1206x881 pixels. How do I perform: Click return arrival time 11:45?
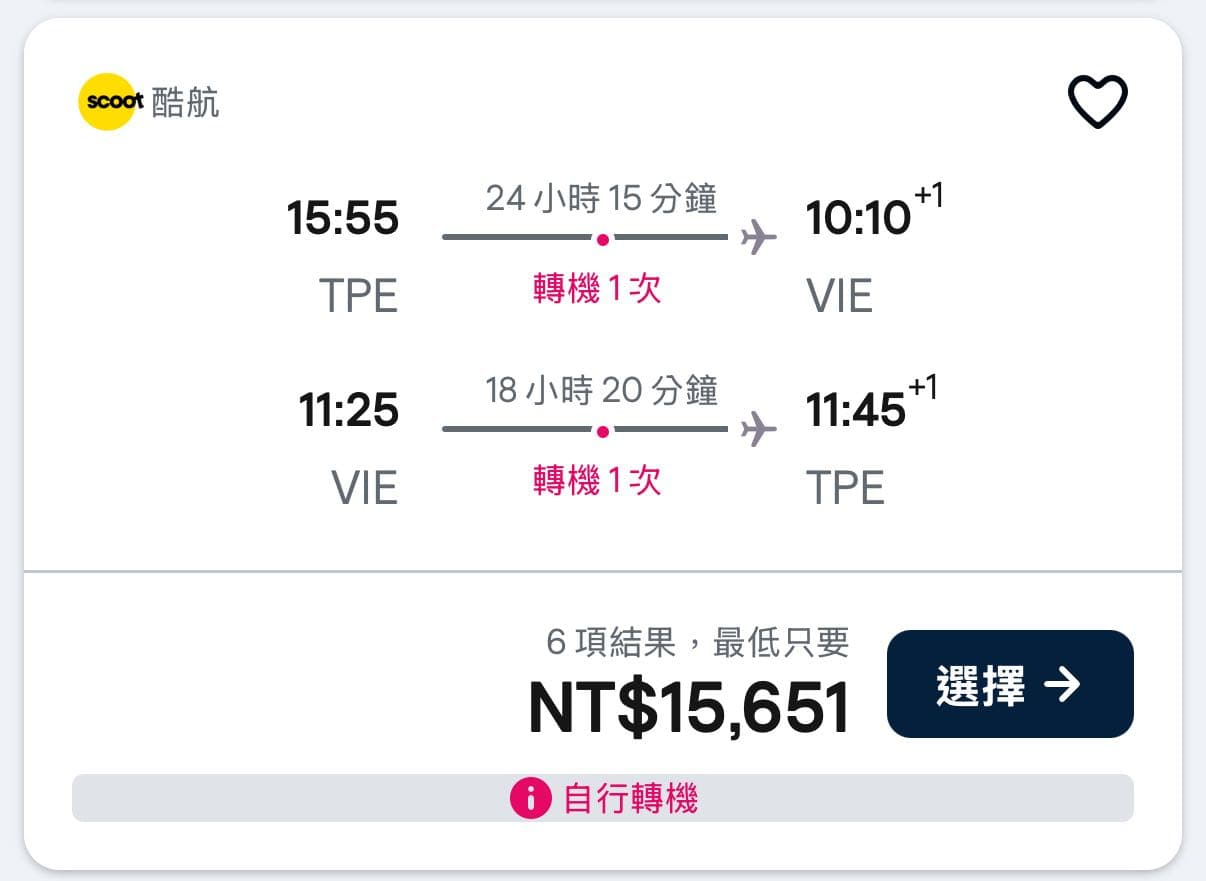click(x=856, y=410)
